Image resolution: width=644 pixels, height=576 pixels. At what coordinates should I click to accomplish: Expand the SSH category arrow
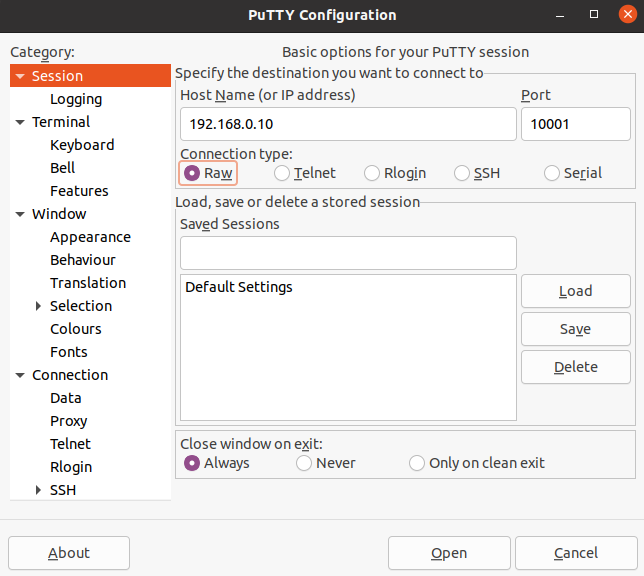click(39, 490)
